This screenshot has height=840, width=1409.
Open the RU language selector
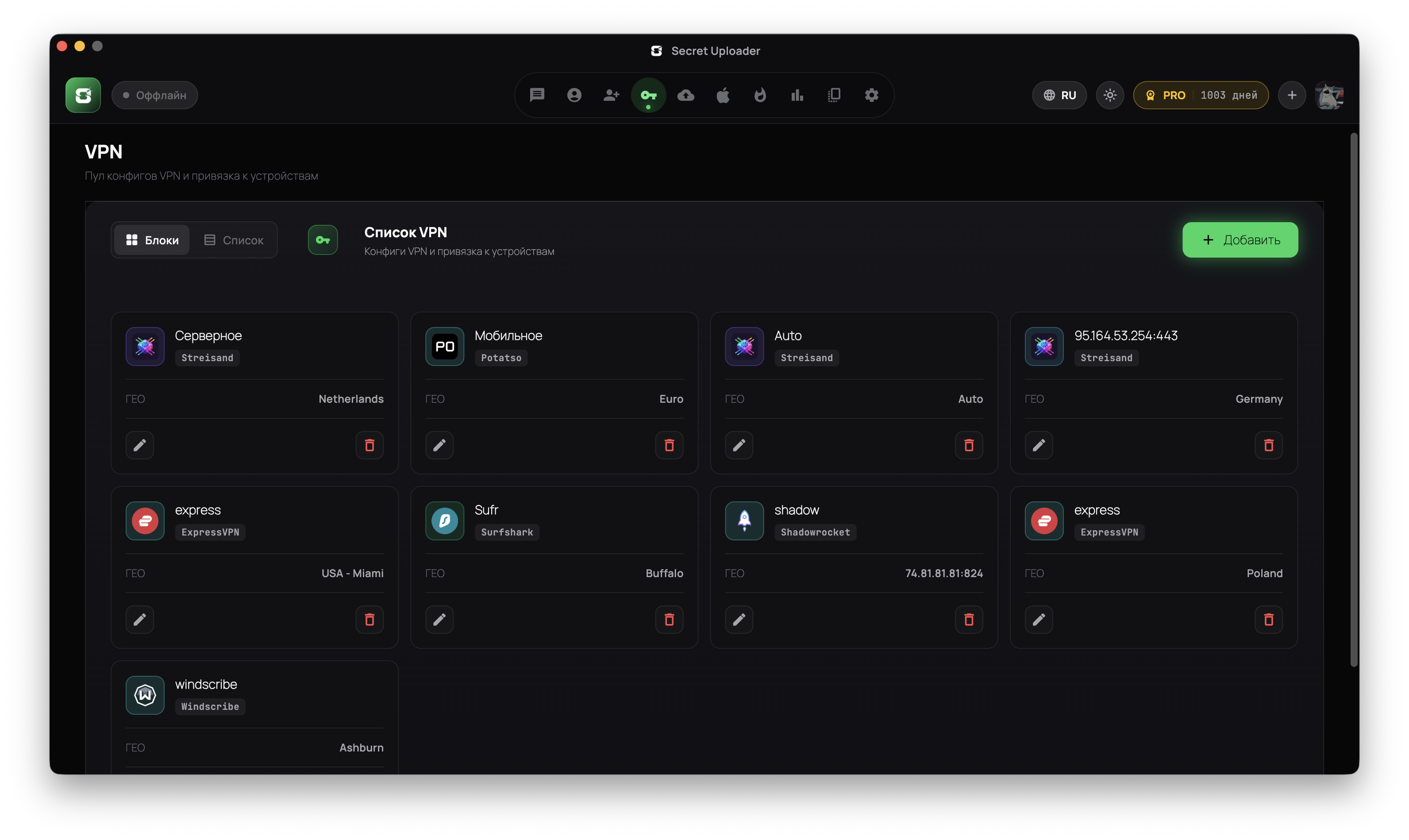pos(1059,95)
